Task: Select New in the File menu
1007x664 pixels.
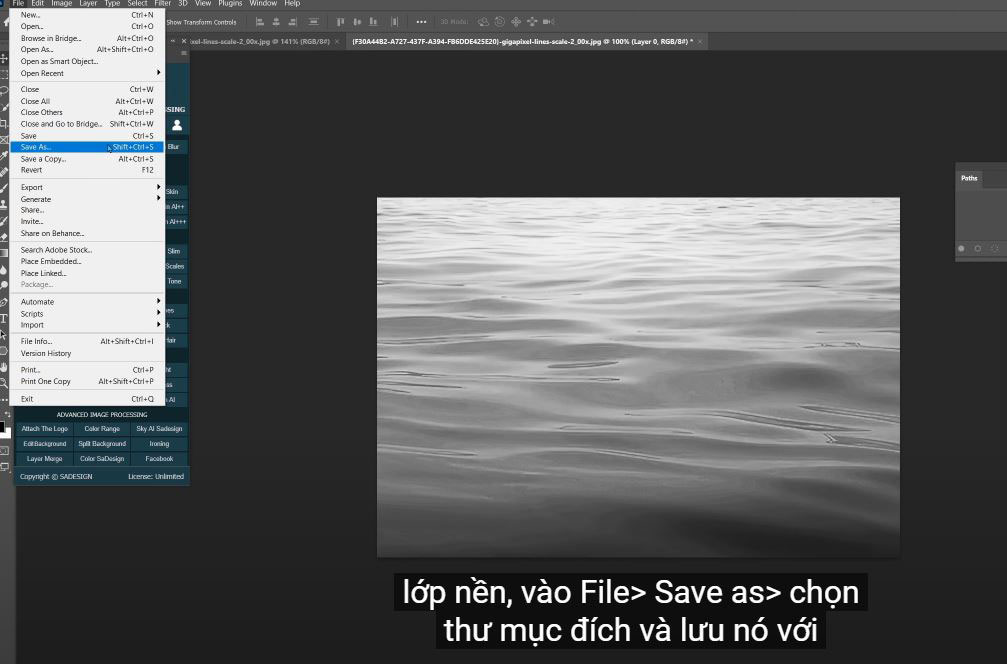Action: coord(88,15)
